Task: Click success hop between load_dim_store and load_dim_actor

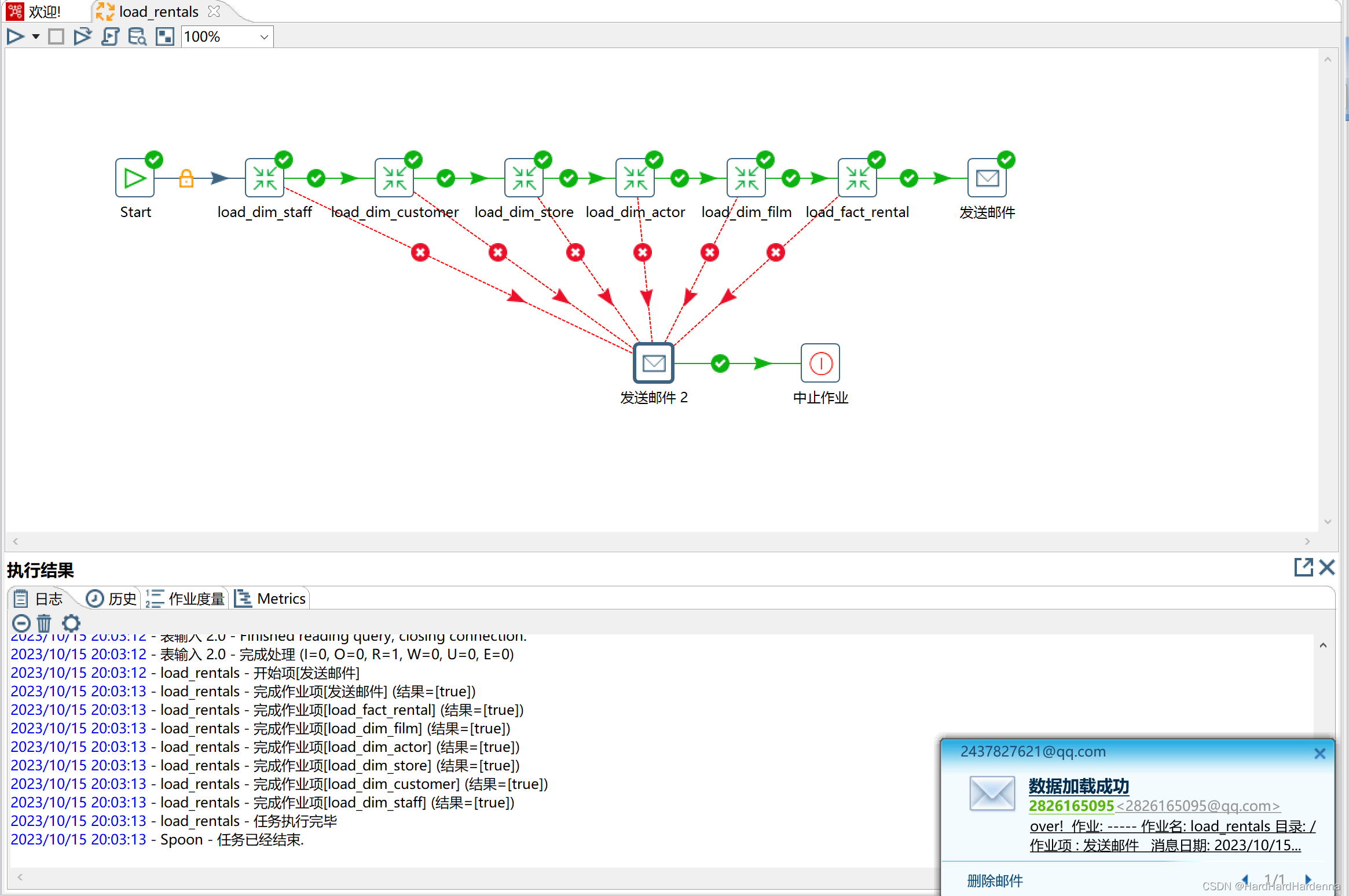Action: [569, 178]
